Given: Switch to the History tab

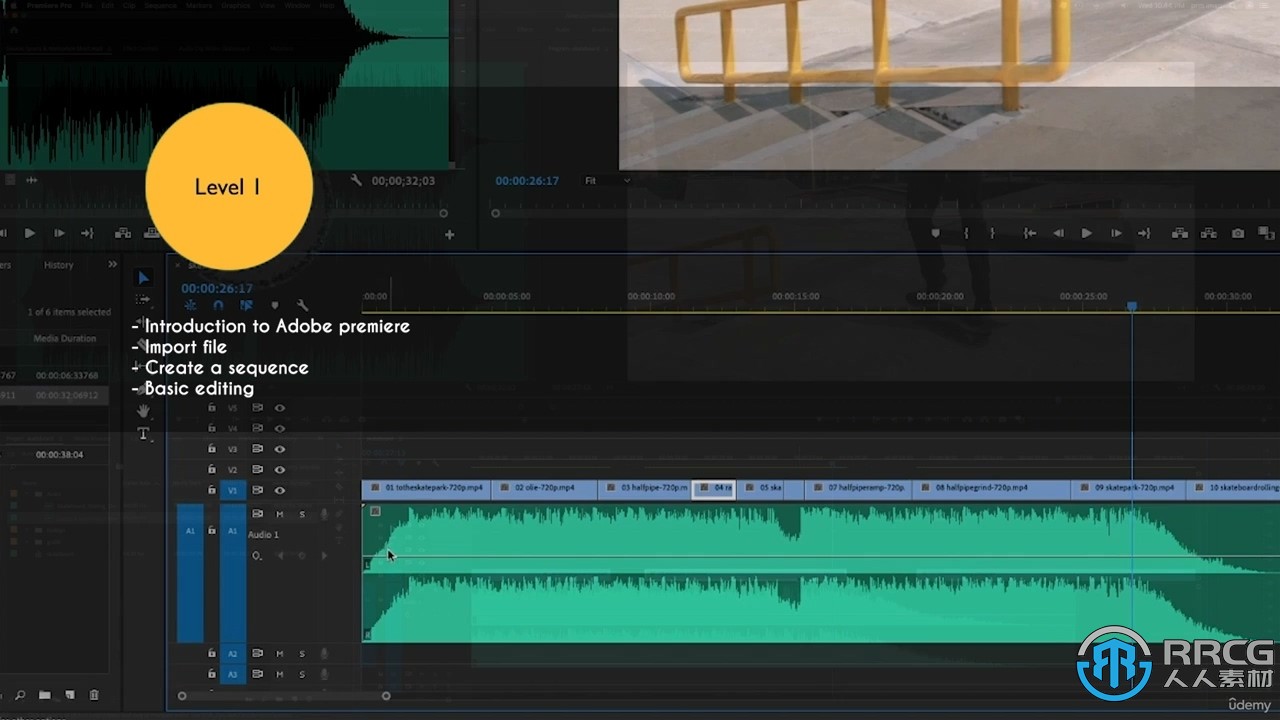Looking at the screenshot, I should [58, 265].
